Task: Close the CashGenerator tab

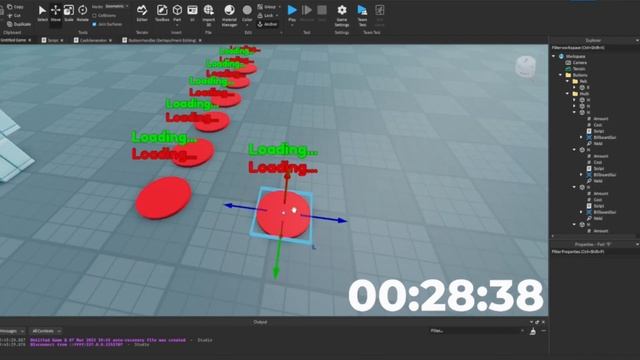Action: point(111,40)
